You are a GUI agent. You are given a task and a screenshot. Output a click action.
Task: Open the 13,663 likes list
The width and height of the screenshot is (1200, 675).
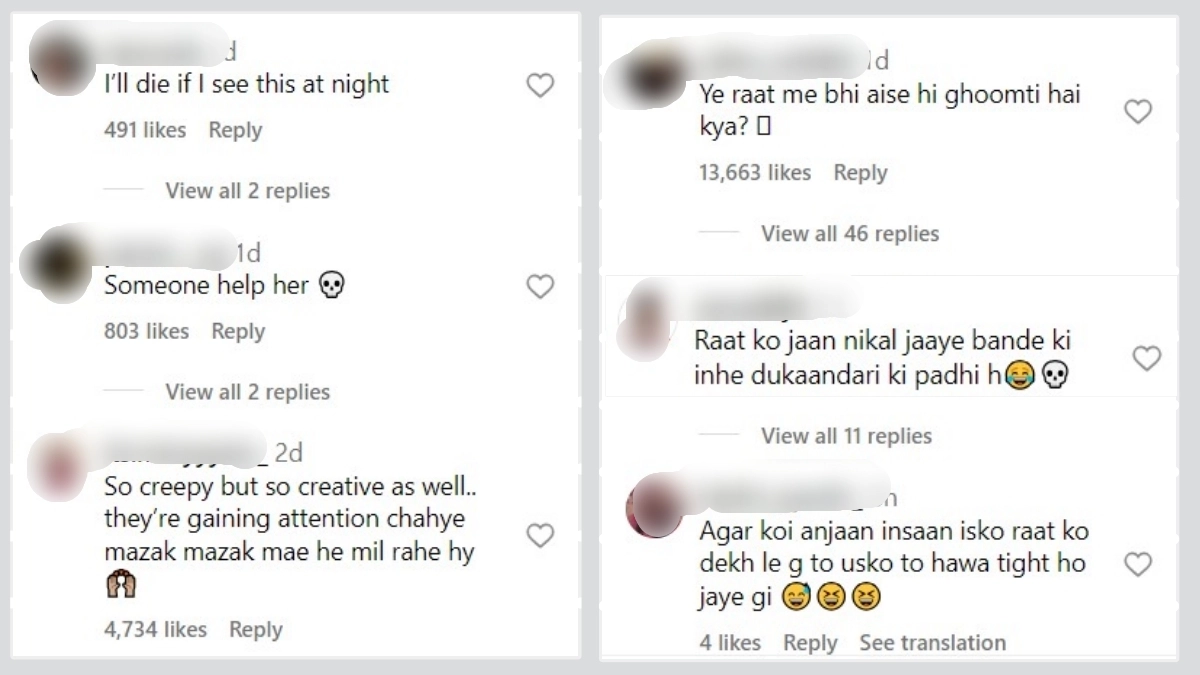pos(755,173)
